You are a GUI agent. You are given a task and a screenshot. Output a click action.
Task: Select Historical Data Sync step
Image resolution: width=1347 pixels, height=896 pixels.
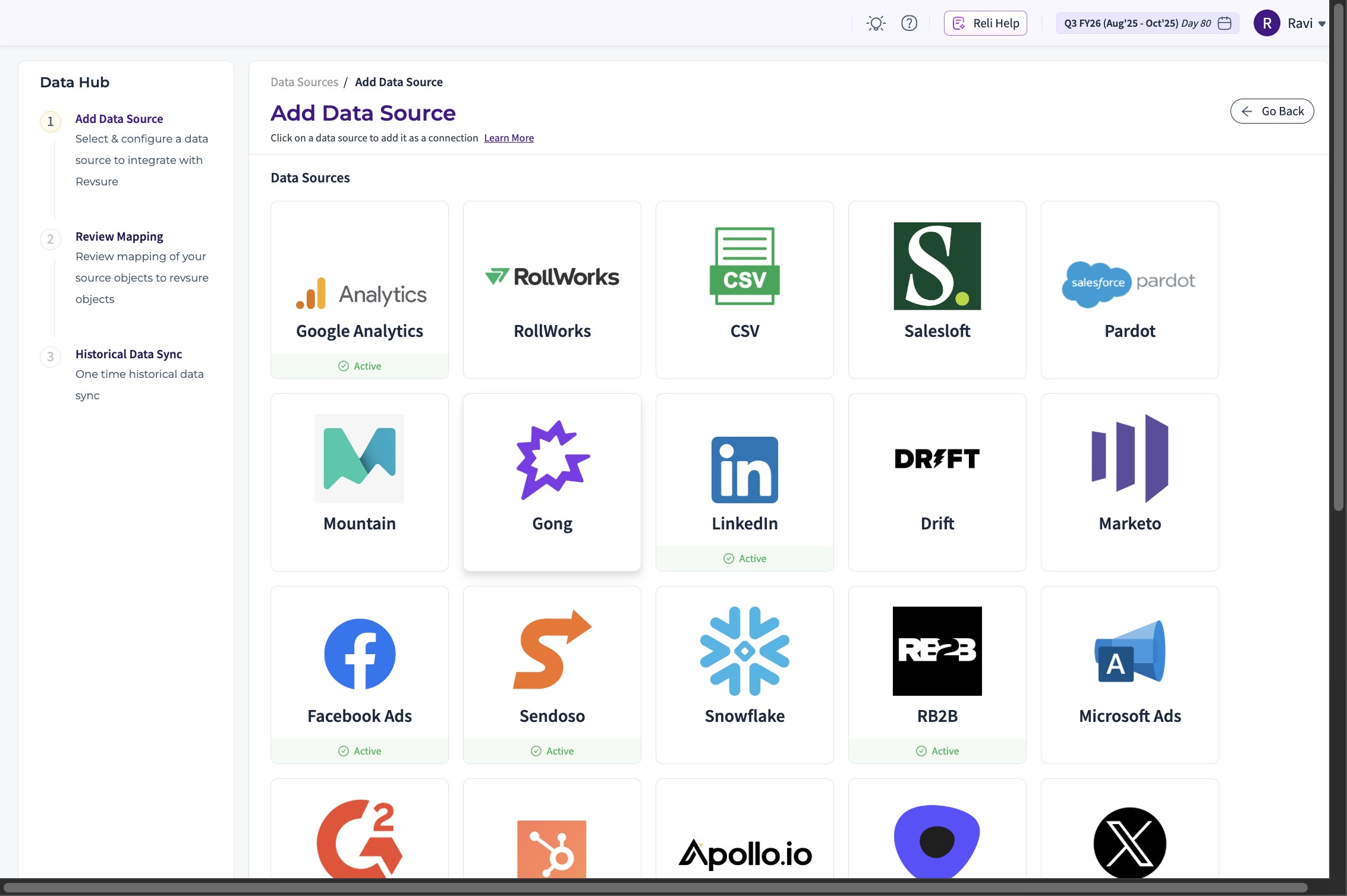point(128,354)
